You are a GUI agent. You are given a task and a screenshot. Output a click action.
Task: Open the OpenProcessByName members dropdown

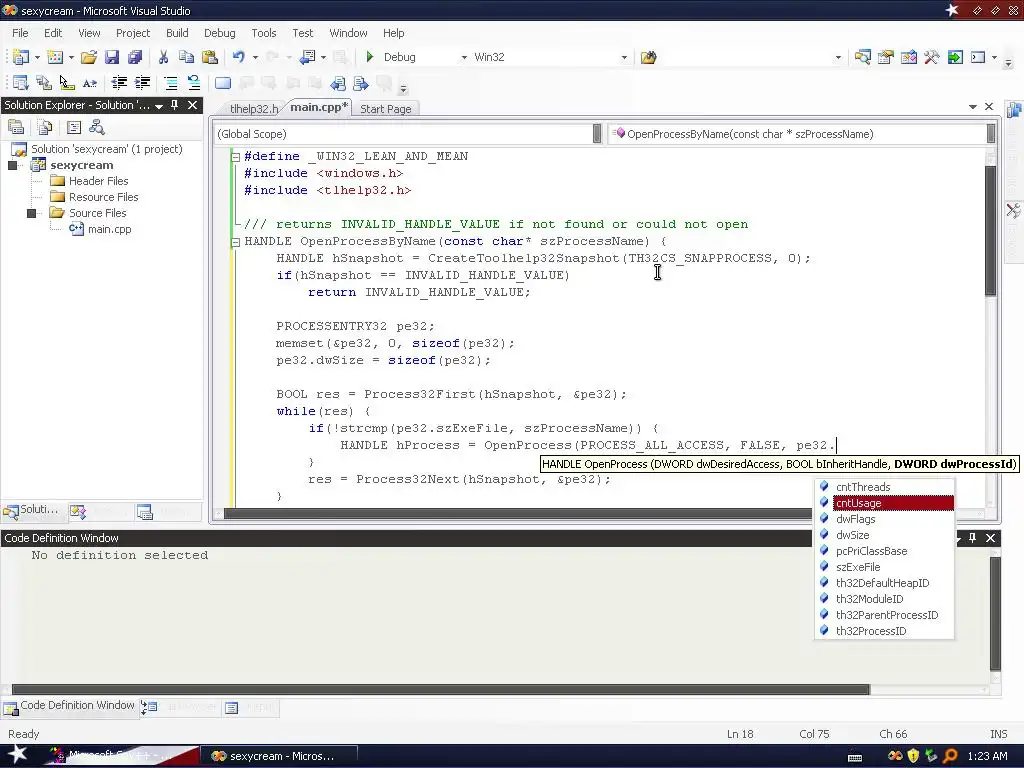tap(991, 133)
